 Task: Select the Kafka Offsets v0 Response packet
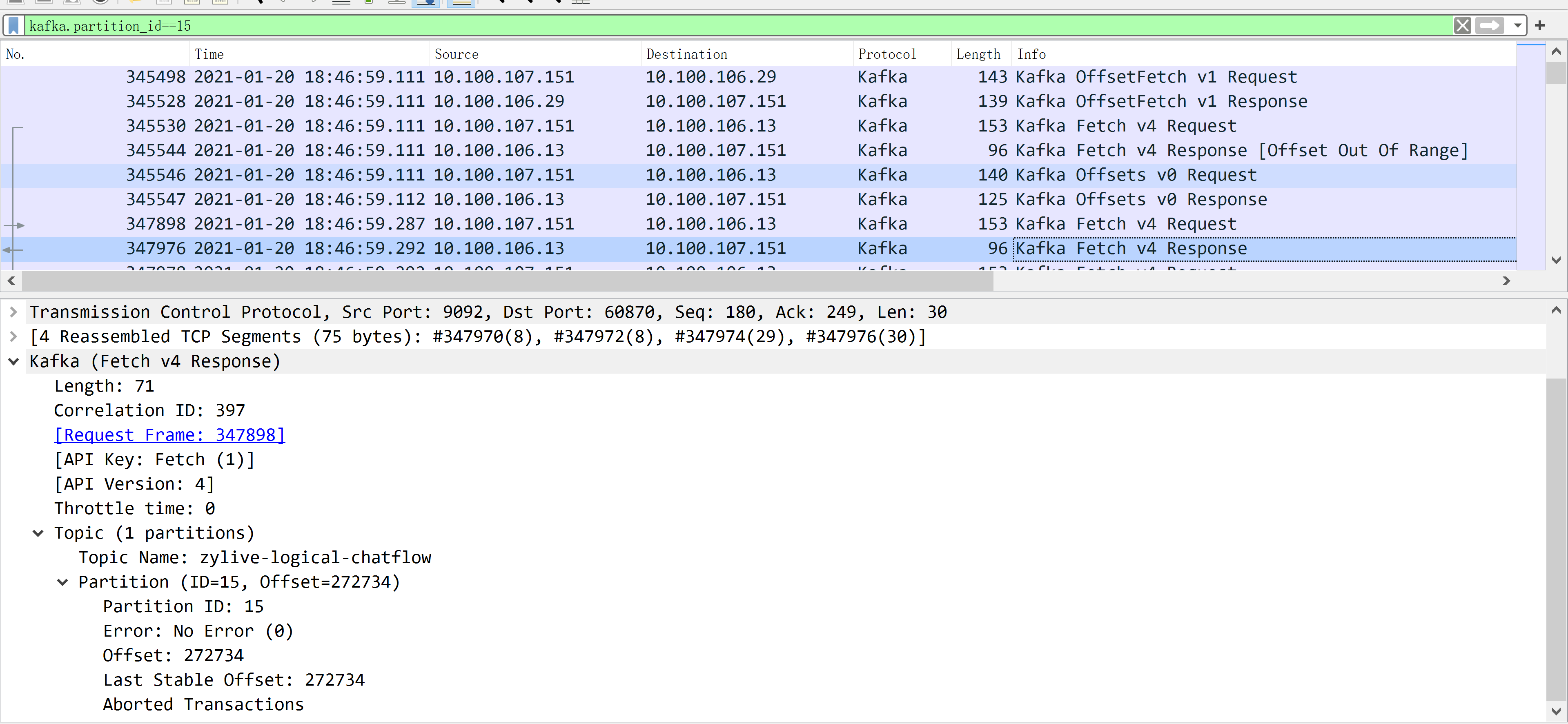point(731,200)
